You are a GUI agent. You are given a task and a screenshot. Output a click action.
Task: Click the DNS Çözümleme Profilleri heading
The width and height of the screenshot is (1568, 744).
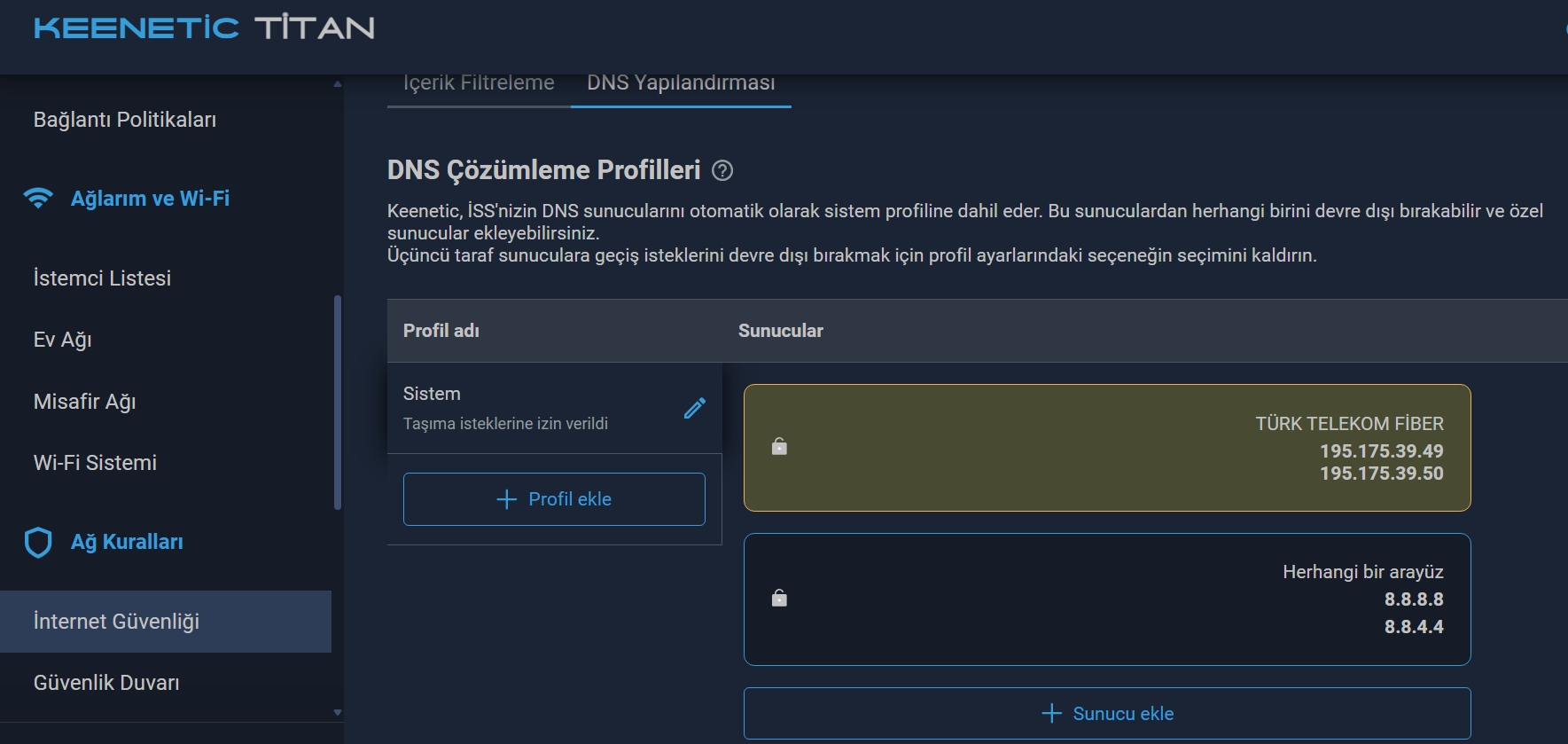tap(543, 169)
